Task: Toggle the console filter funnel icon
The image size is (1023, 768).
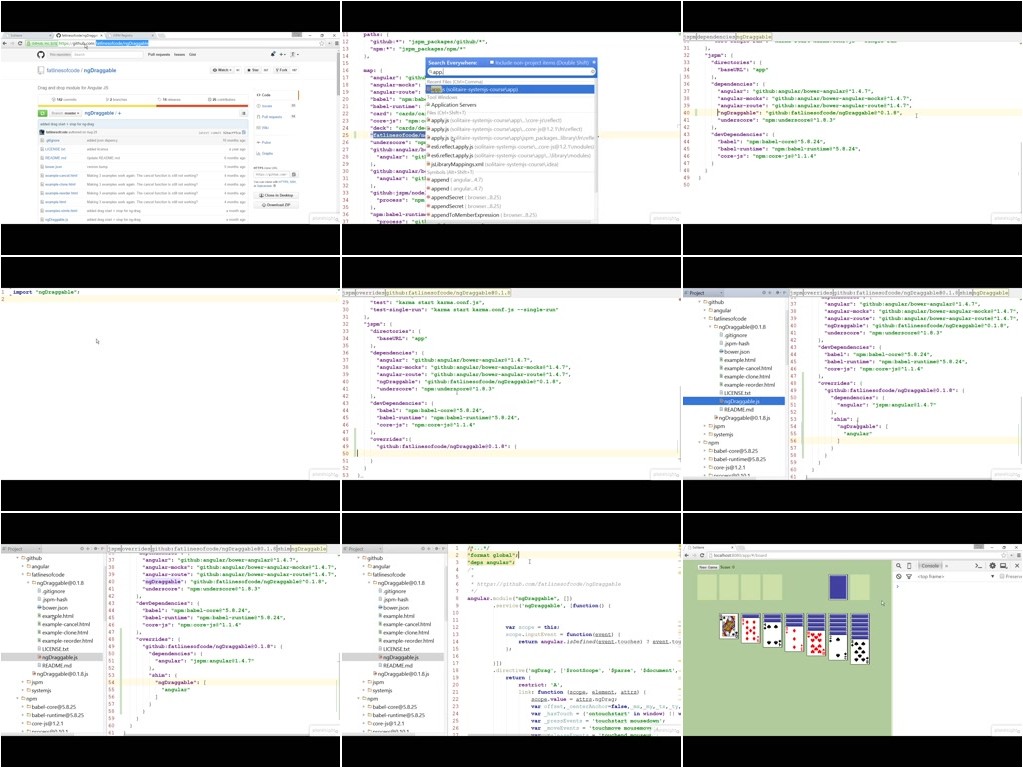Action: 909,577
